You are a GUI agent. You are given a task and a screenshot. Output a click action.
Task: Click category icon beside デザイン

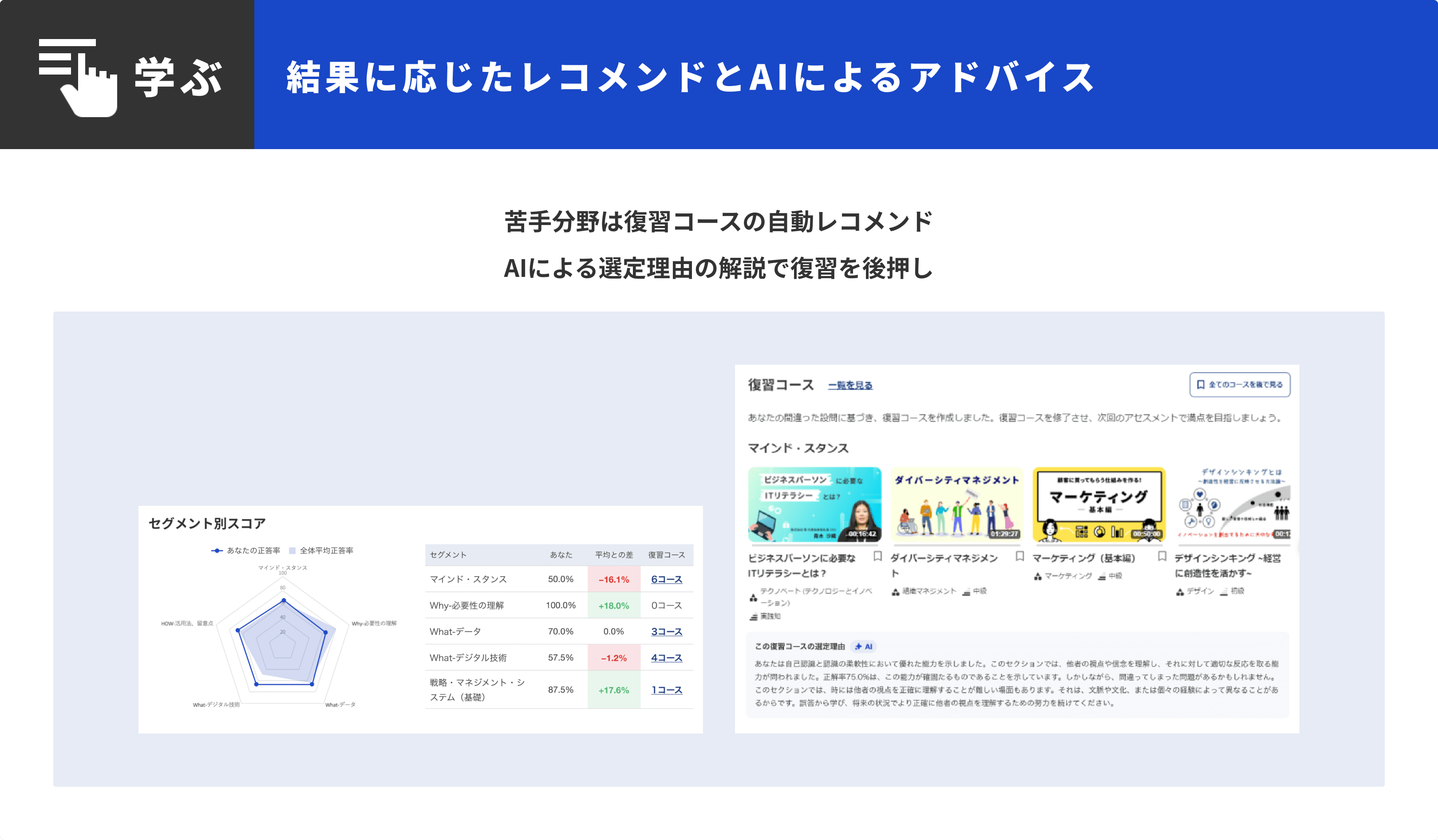(x=1180, y=592)
